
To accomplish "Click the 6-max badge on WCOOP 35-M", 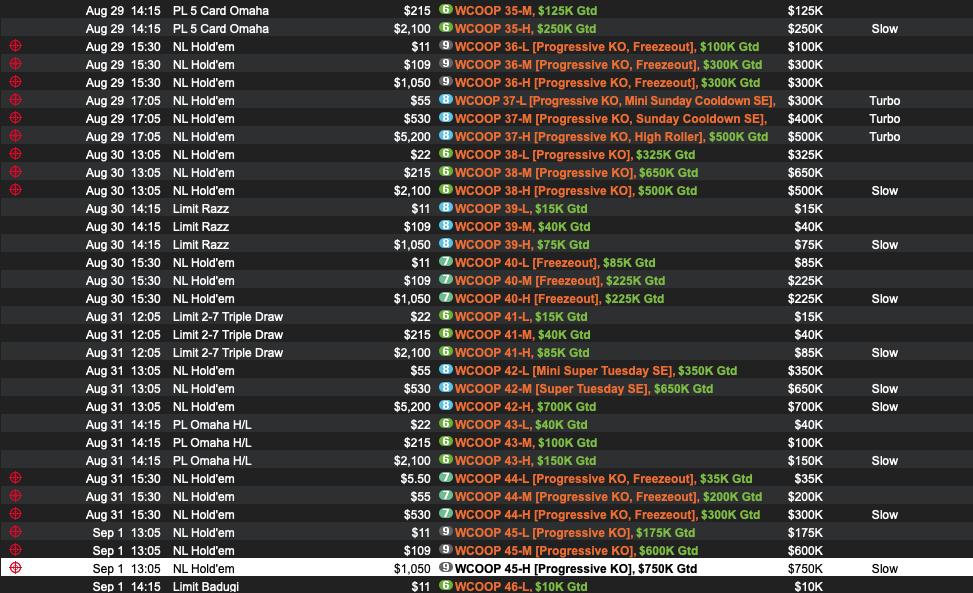I will (446, 9).
